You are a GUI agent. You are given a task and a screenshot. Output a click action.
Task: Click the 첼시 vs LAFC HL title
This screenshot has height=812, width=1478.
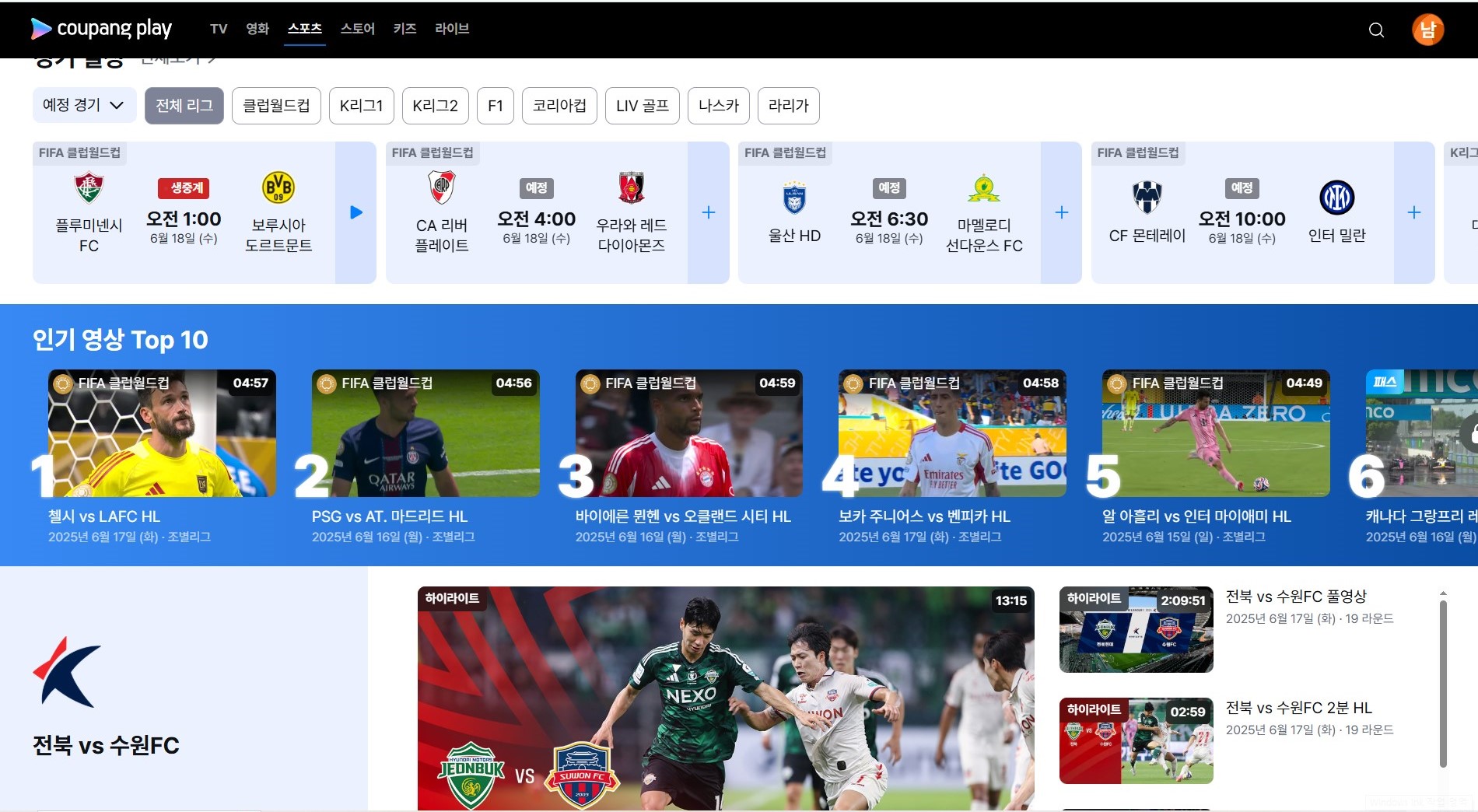[x=104, y=516]
